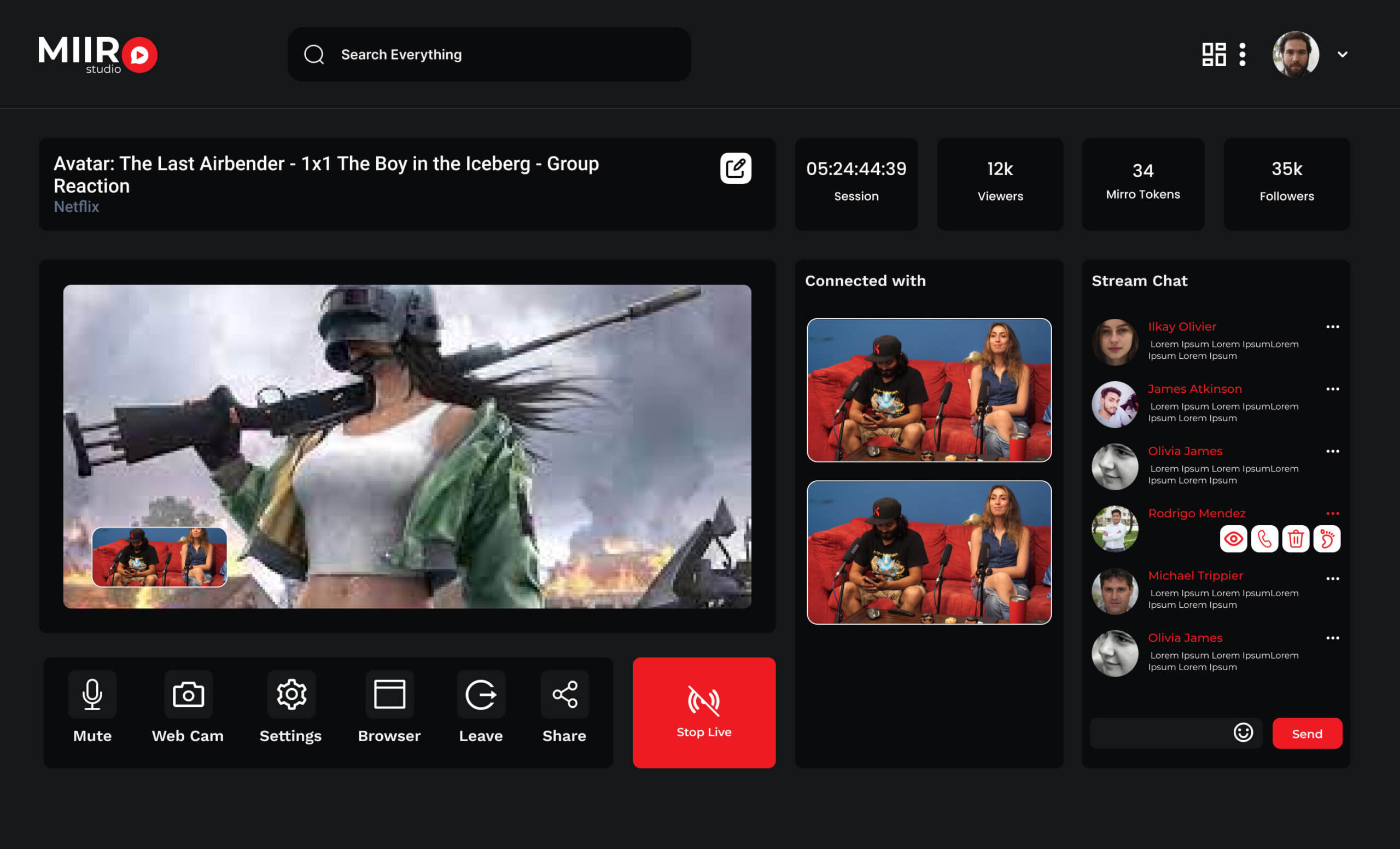The width and height of the screenshot is (1400, 849).
Task: Click the Send button
Action: click(x=1308, y=734)
